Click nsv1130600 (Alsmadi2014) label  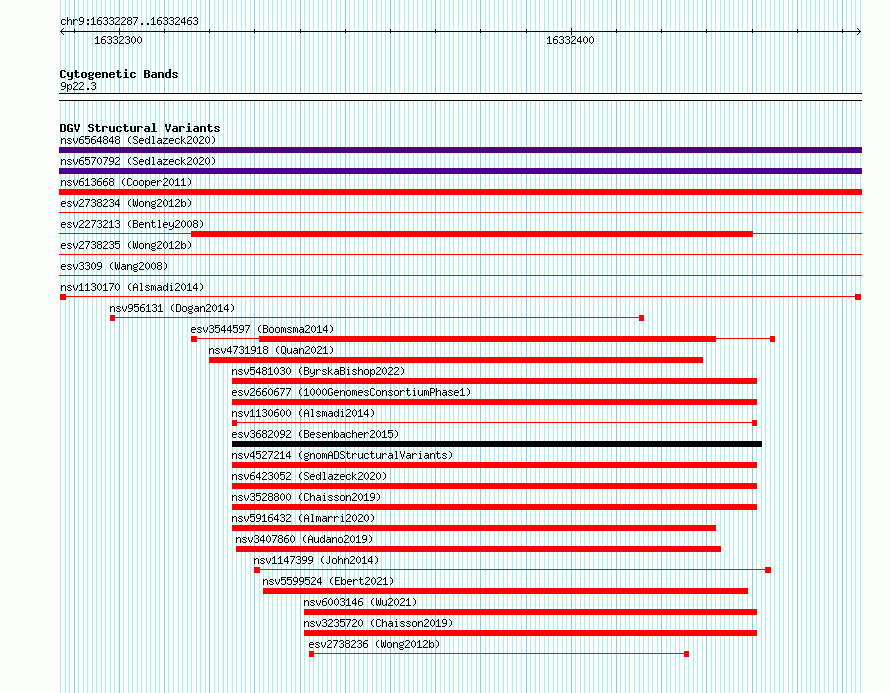point(303,413)
